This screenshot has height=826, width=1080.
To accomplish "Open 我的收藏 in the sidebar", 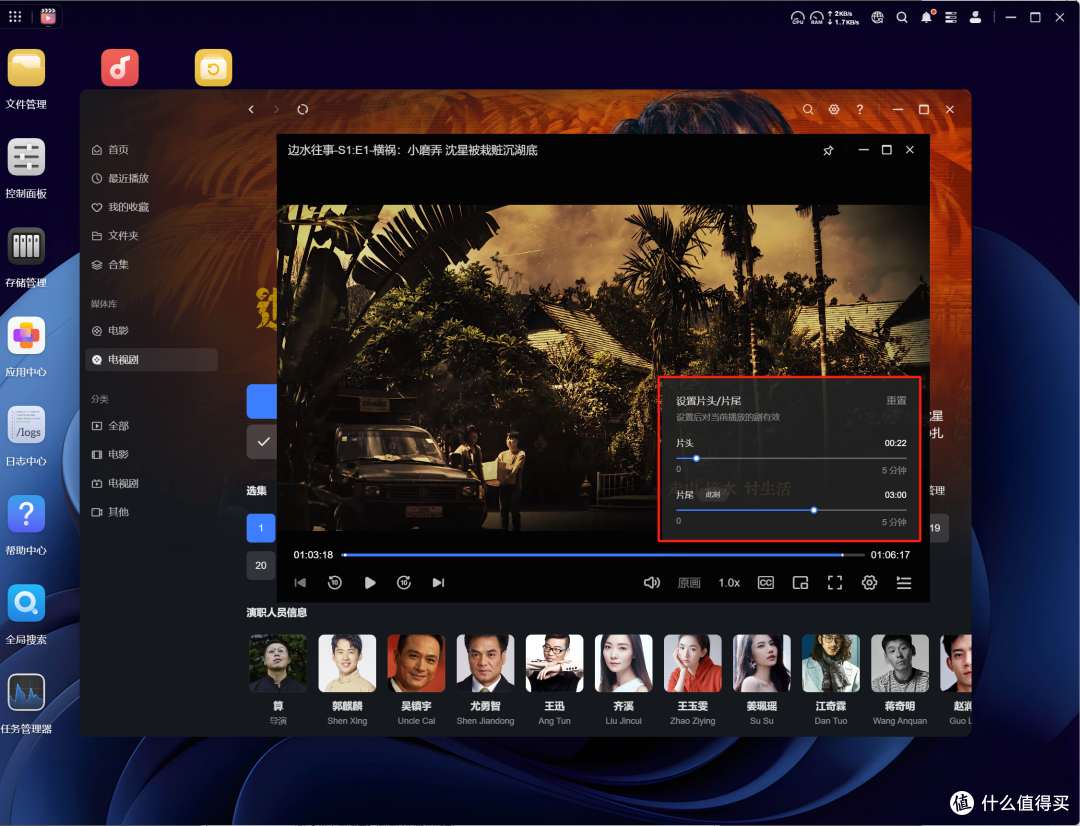I will [152, 207].
